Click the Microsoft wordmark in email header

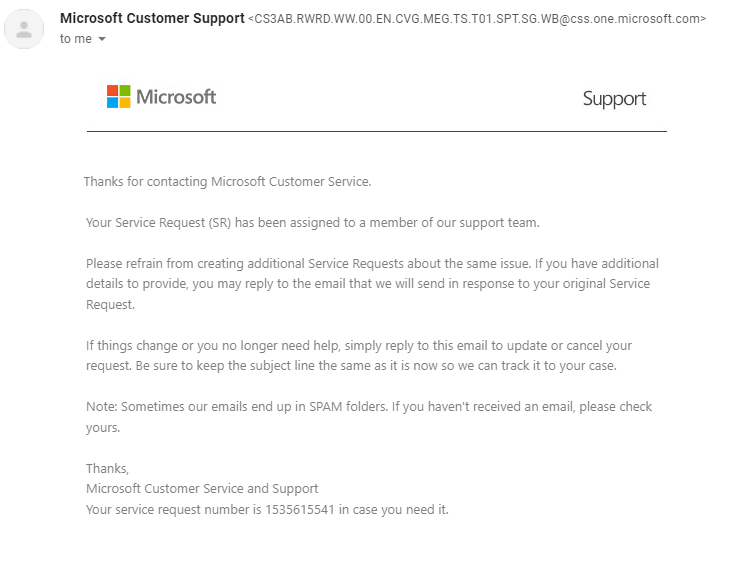click(176, 97)
